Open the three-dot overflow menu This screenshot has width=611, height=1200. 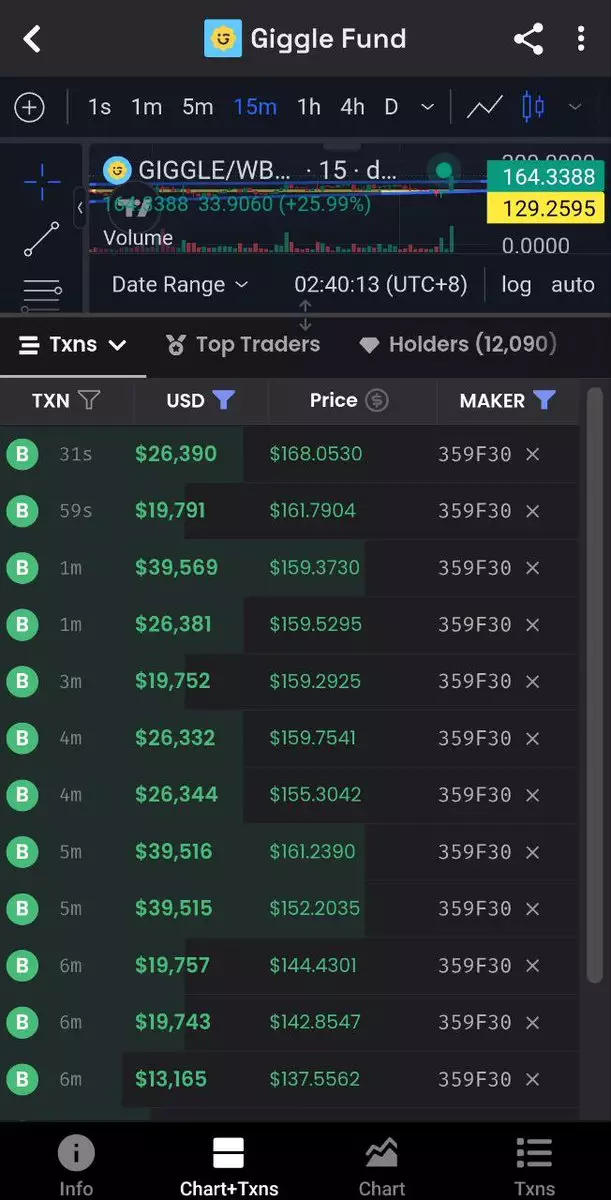(x=581, y=39)
